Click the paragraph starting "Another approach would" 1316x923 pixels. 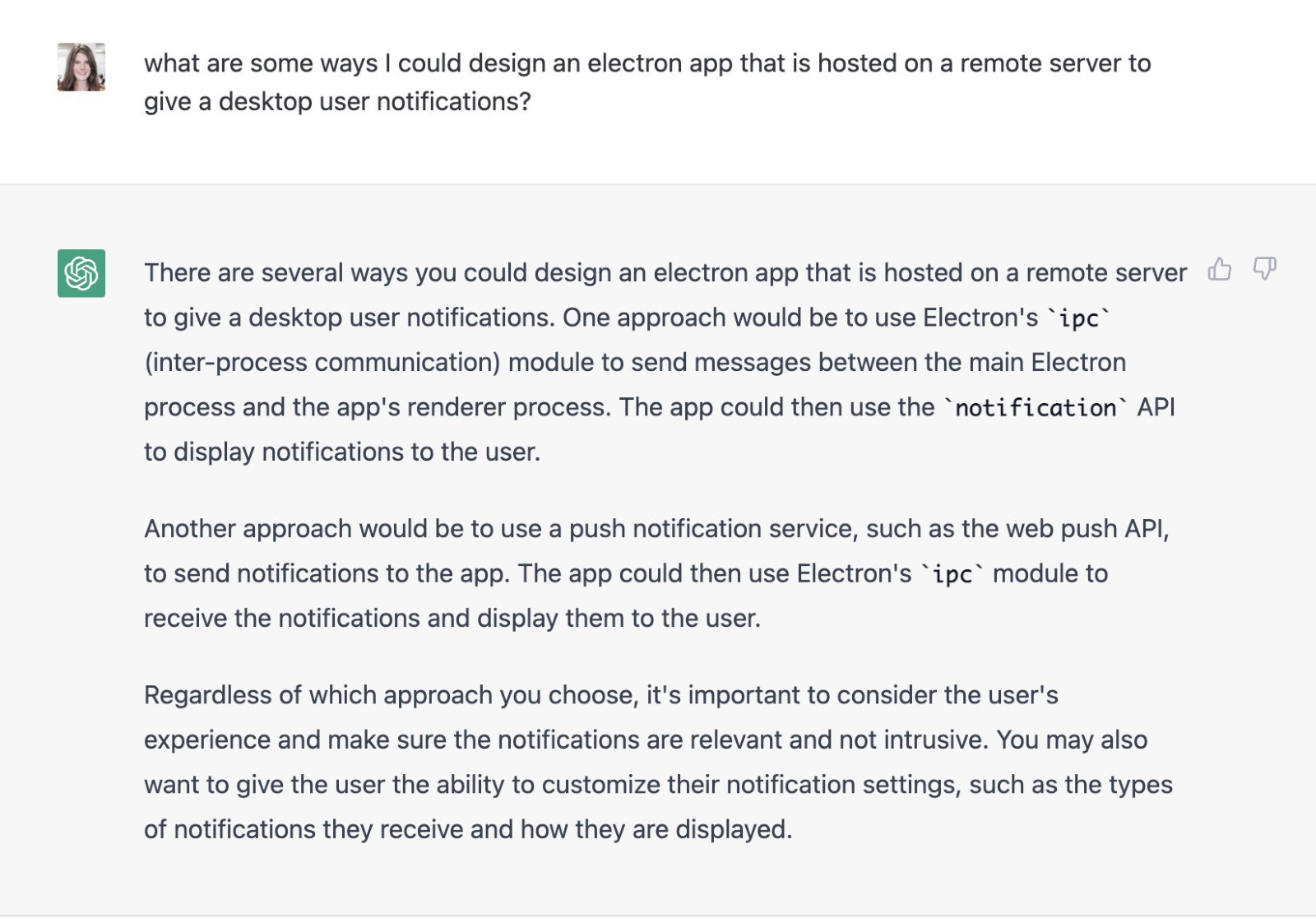point(656,573)
